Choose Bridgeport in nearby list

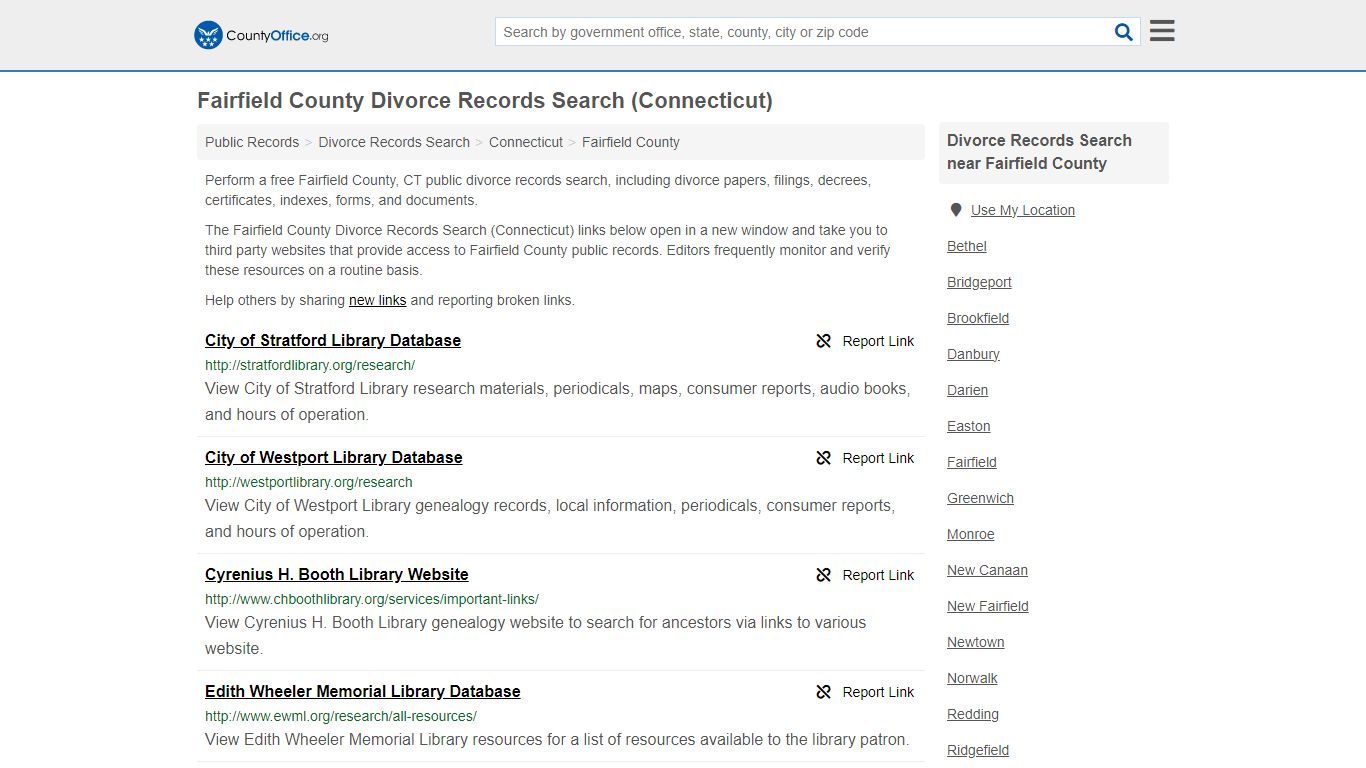tap(979, 282)
